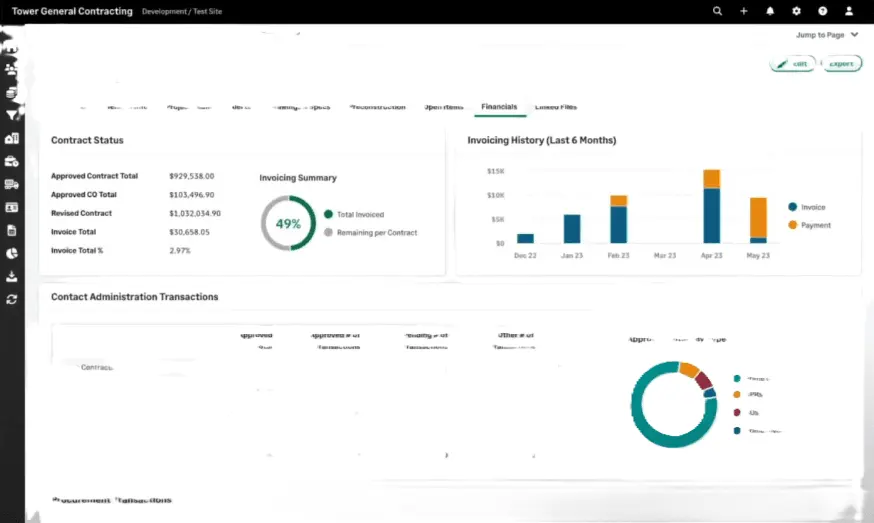Screen dimensions: 874x523
Task: Expand the Jump to Page dropdown
Action: [x=827, y=35]
